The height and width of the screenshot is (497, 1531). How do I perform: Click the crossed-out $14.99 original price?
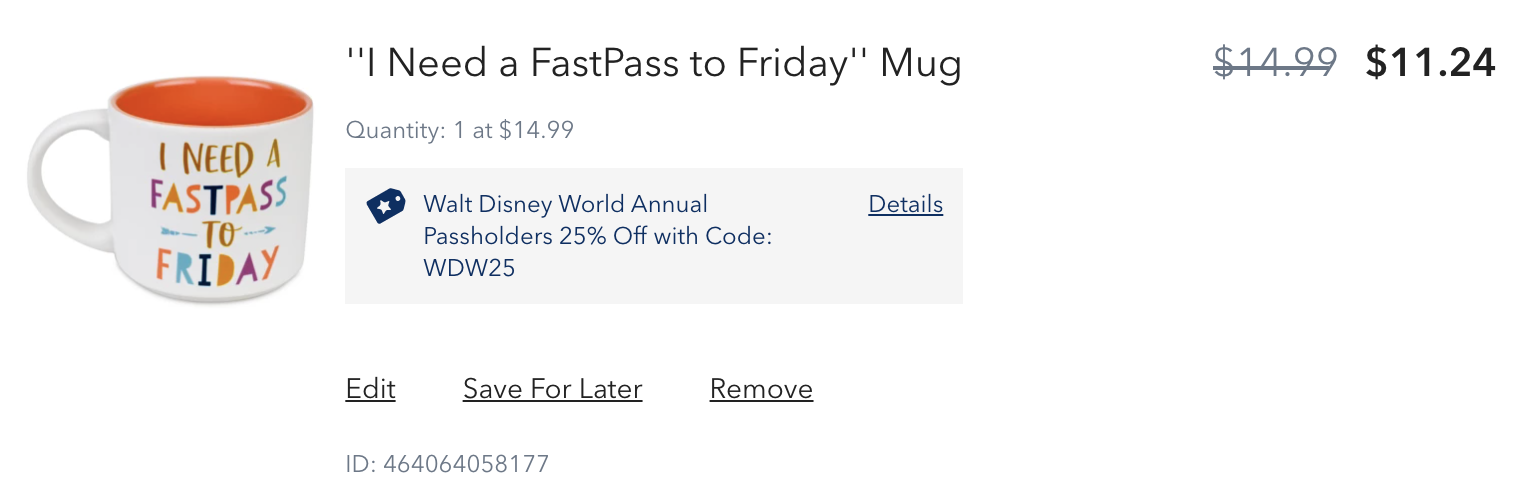(1275, 63)
